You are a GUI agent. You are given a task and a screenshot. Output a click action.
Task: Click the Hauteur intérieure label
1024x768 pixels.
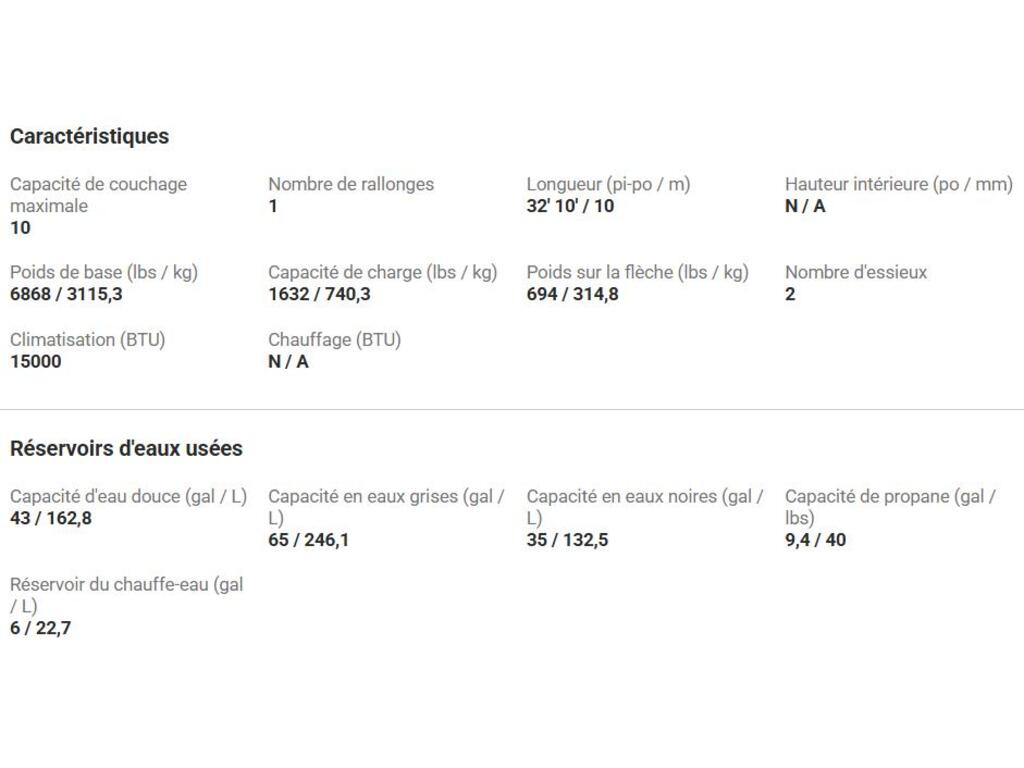[898, 184]
